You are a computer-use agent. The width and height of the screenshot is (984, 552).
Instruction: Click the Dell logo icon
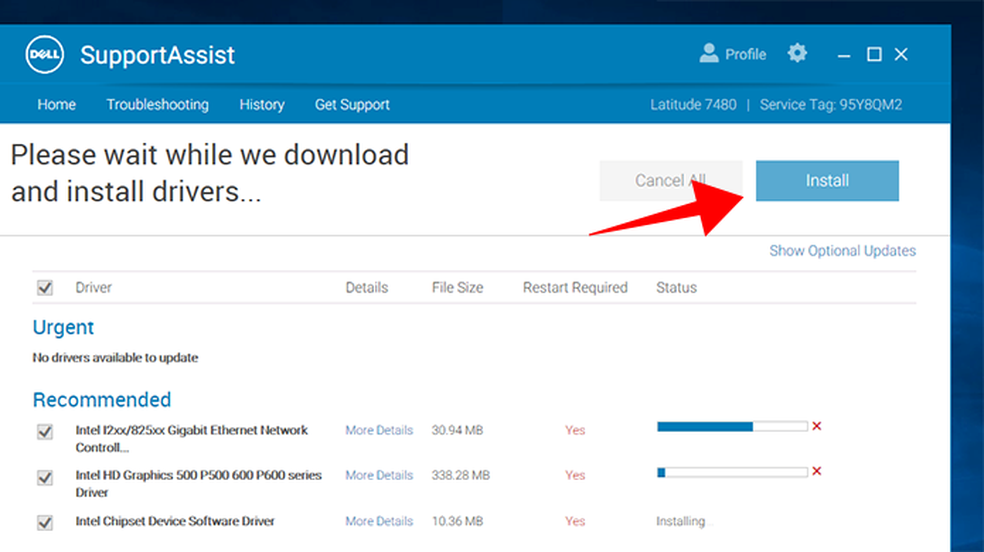click(45, 55)
